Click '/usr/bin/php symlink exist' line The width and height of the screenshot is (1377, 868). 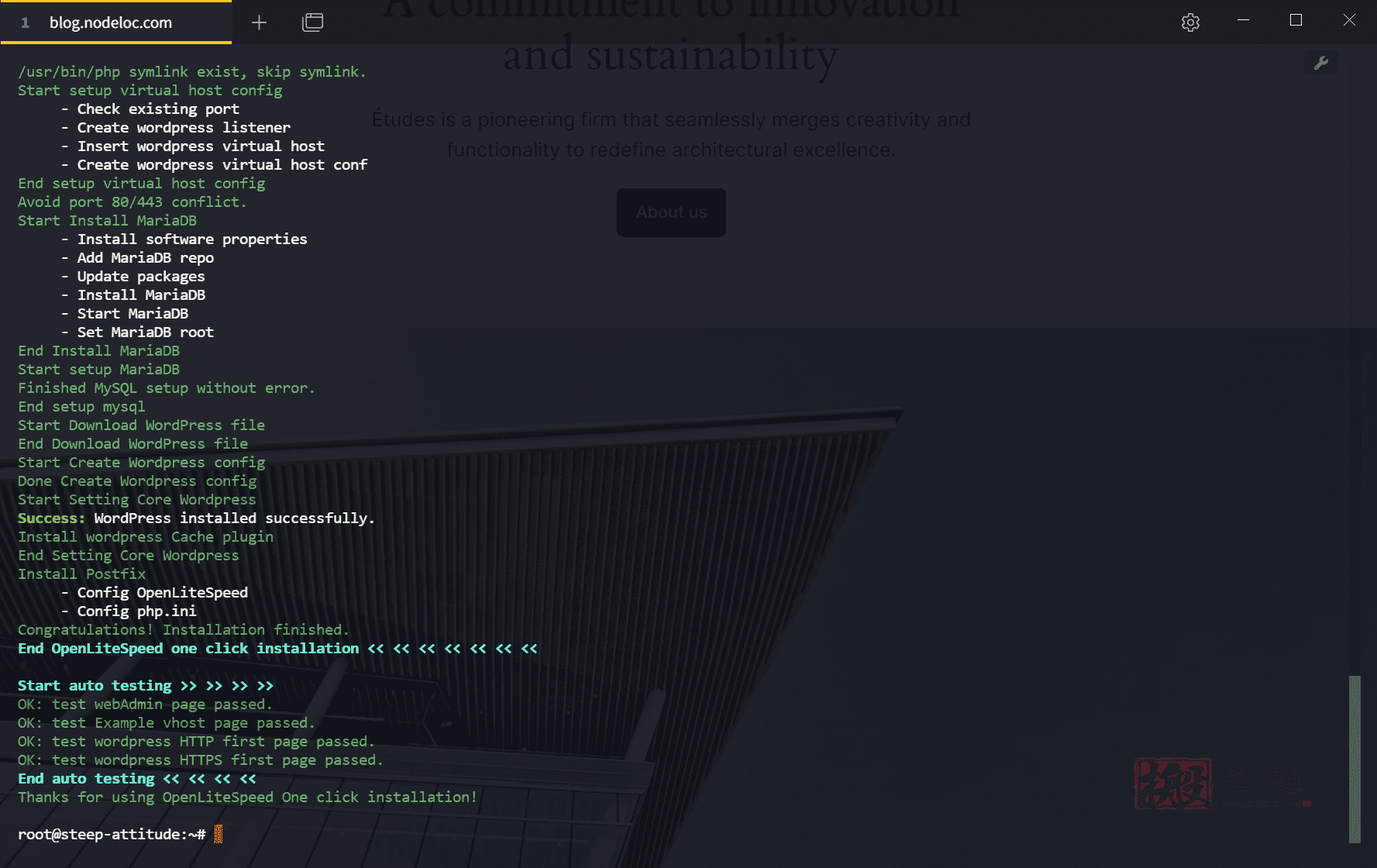(x=192, y=71)
